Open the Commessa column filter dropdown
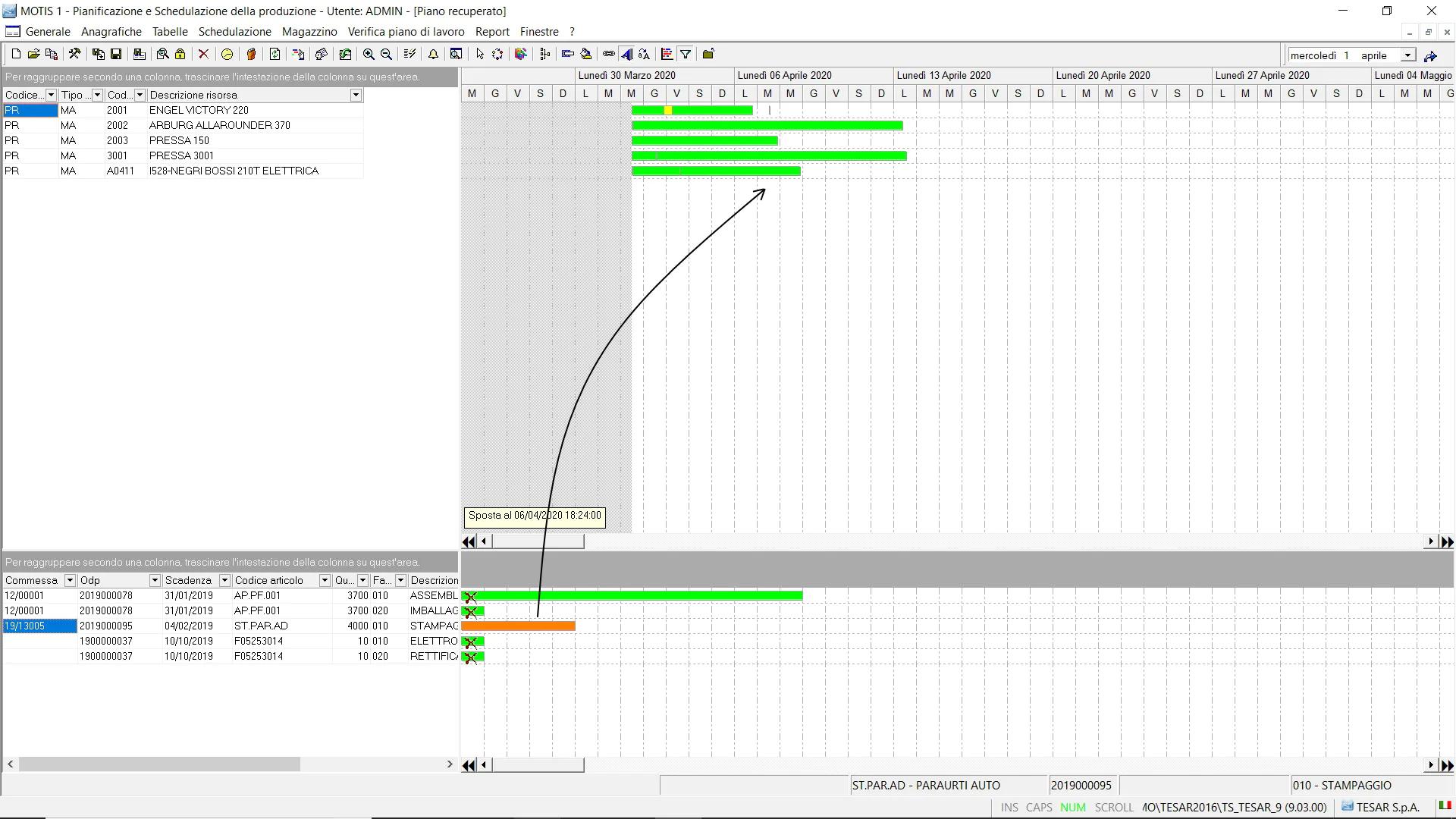 click(x=70, y=580)
